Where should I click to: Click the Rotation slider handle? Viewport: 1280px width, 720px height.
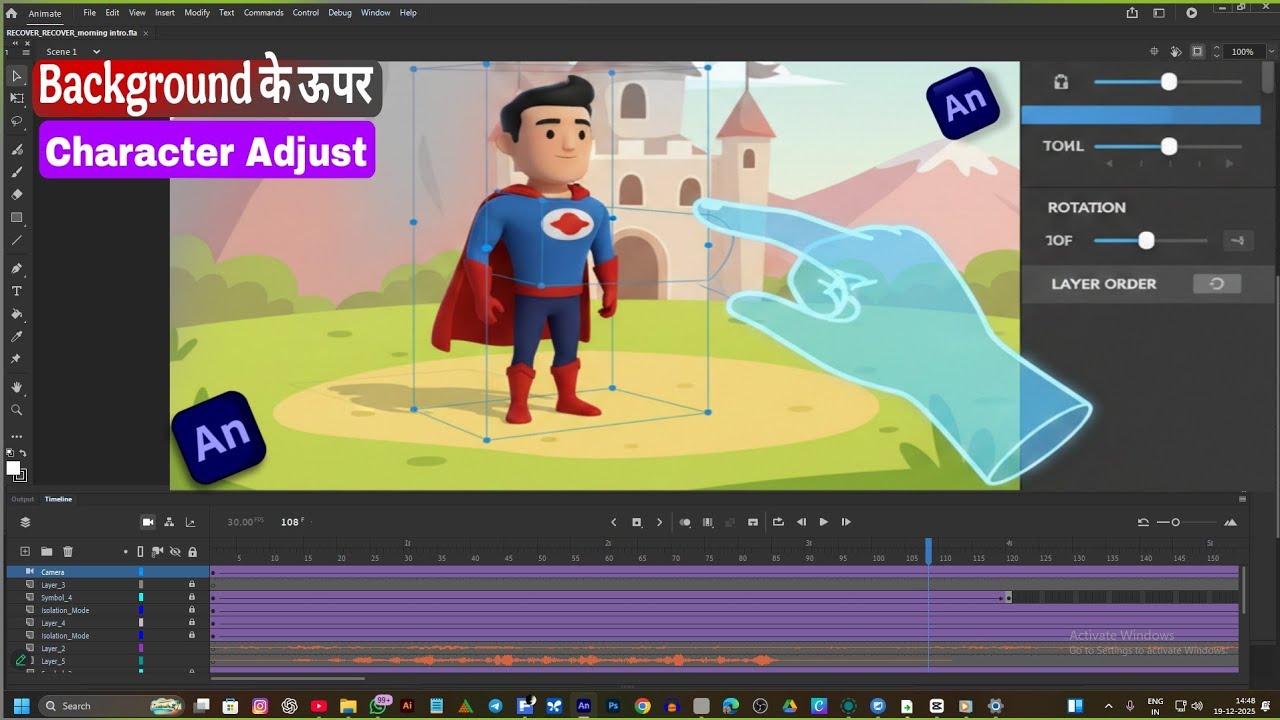1146,241
